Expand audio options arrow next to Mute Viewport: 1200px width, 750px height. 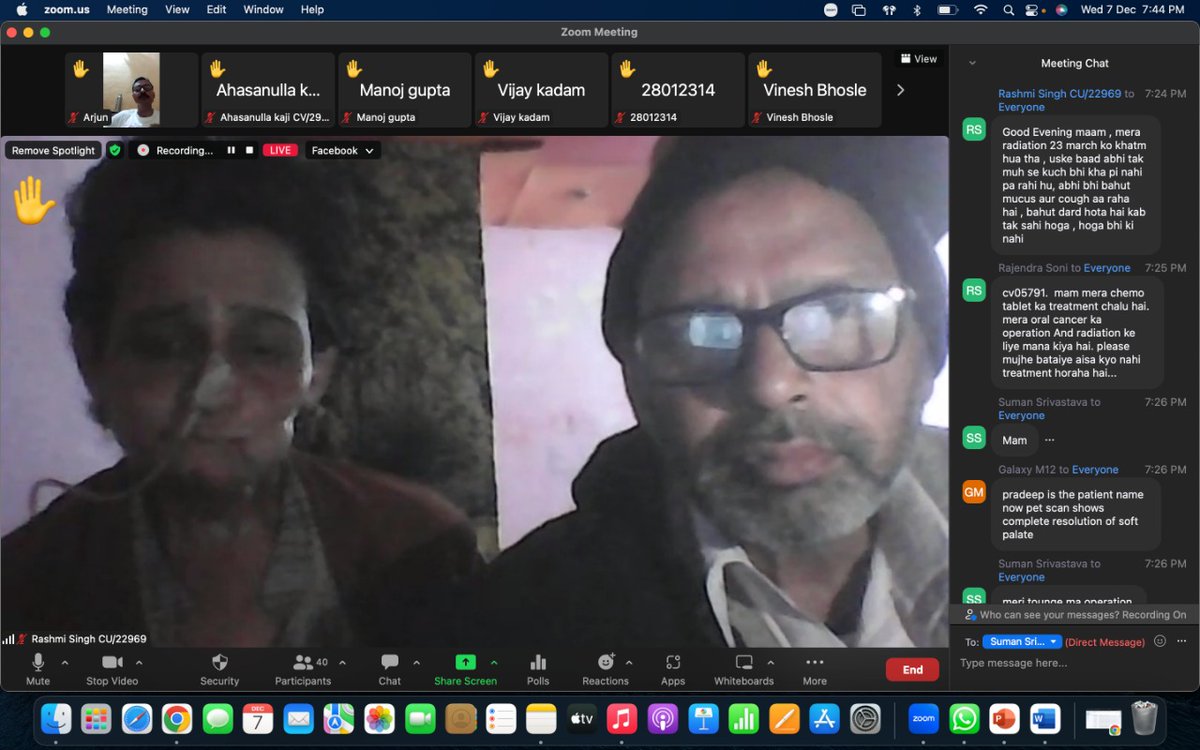pyautogui.click(x=65, y=662)
